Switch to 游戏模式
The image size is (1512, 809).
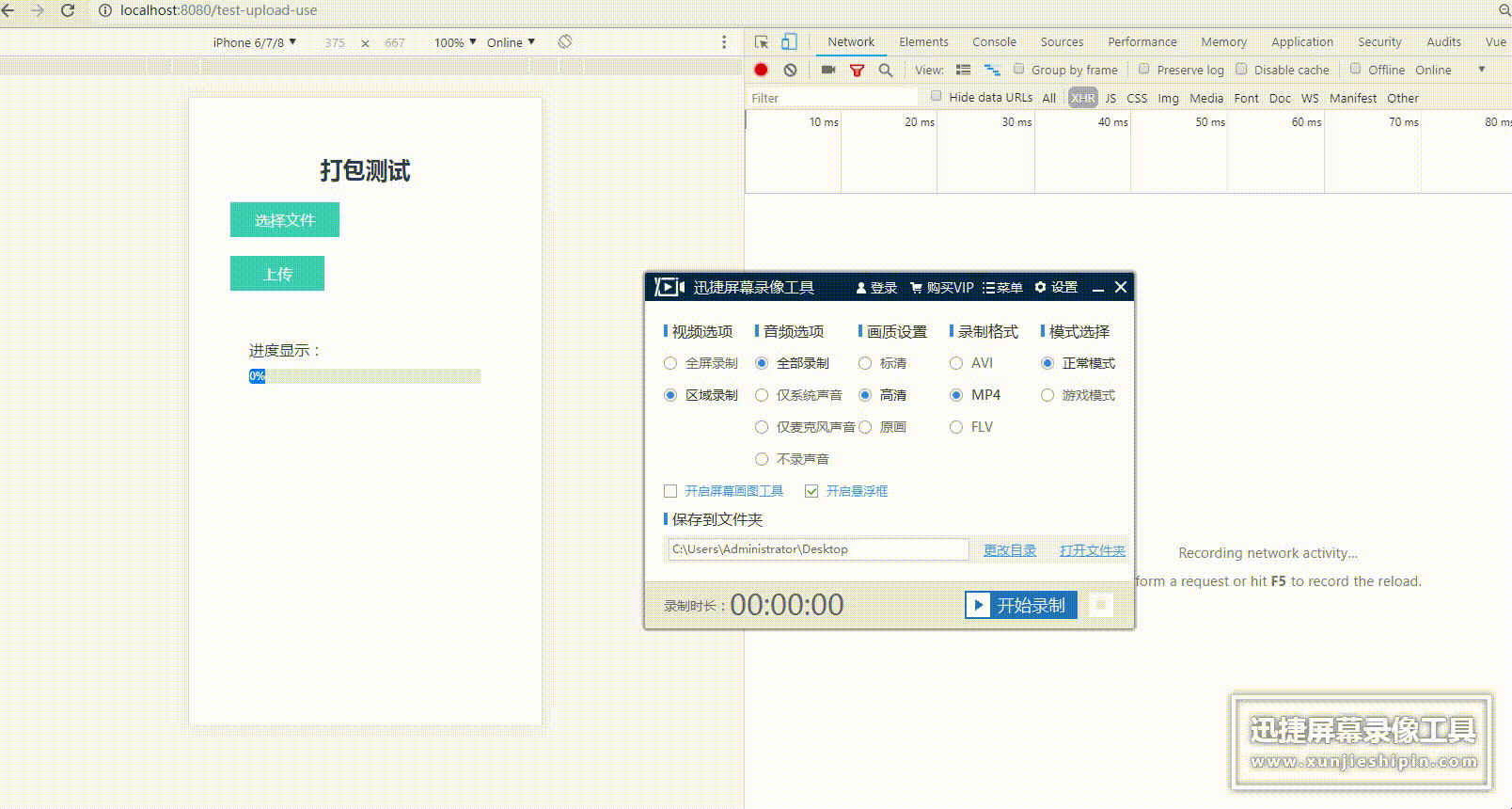pos(1079,395)
